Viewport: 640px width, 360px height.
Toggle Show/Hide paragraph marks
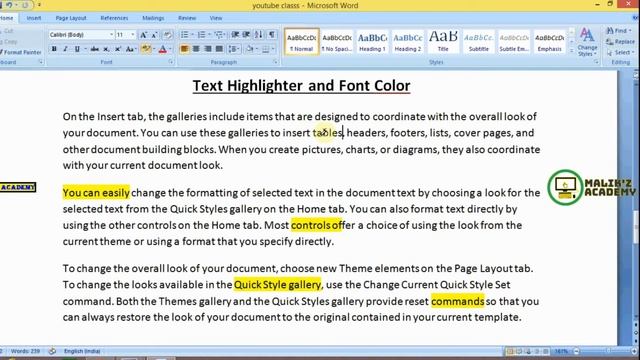tap(271, 35)
